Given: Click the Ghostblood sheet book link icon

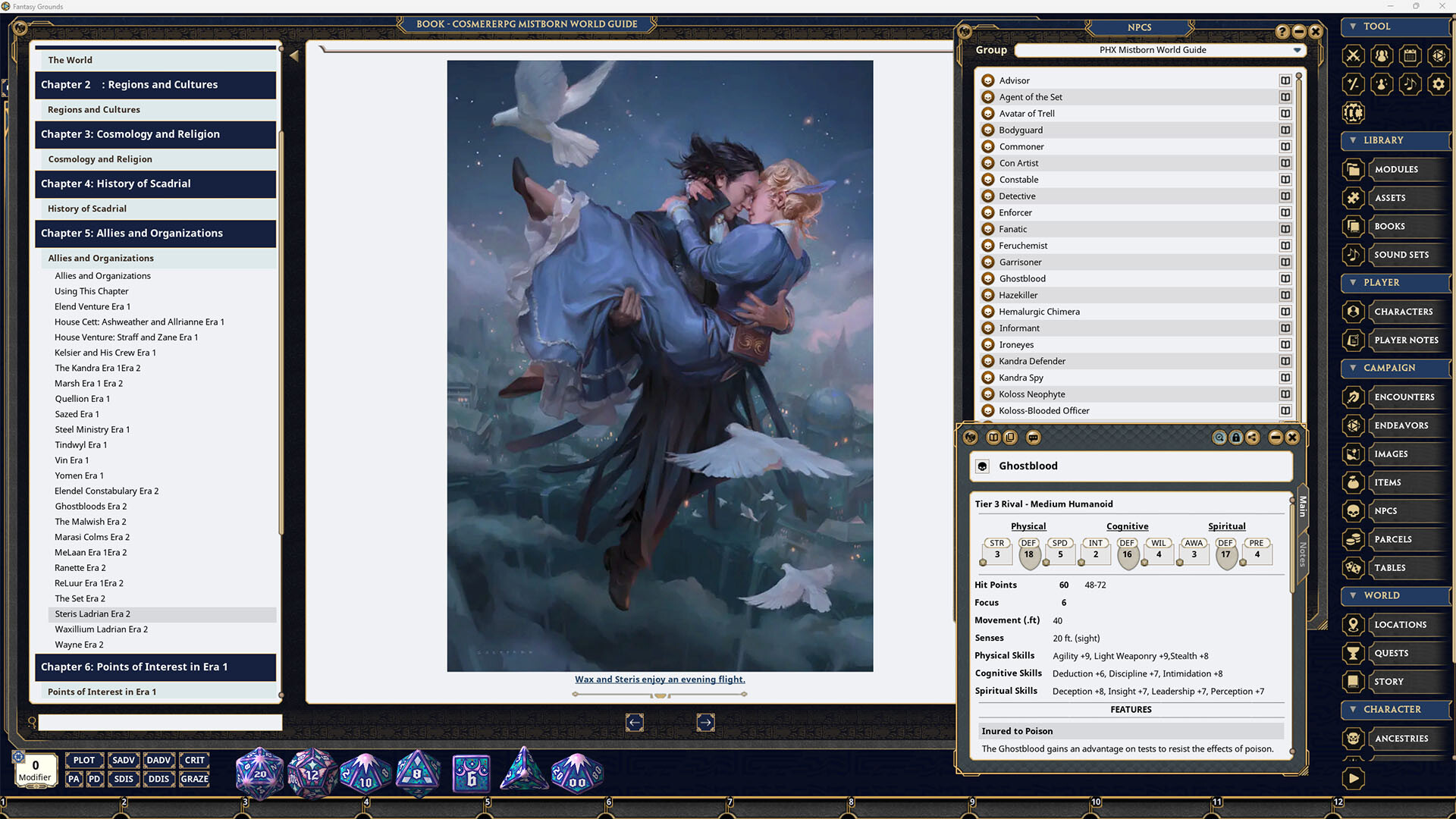Looking at the screenshot, I should click(x=993, y=438).
